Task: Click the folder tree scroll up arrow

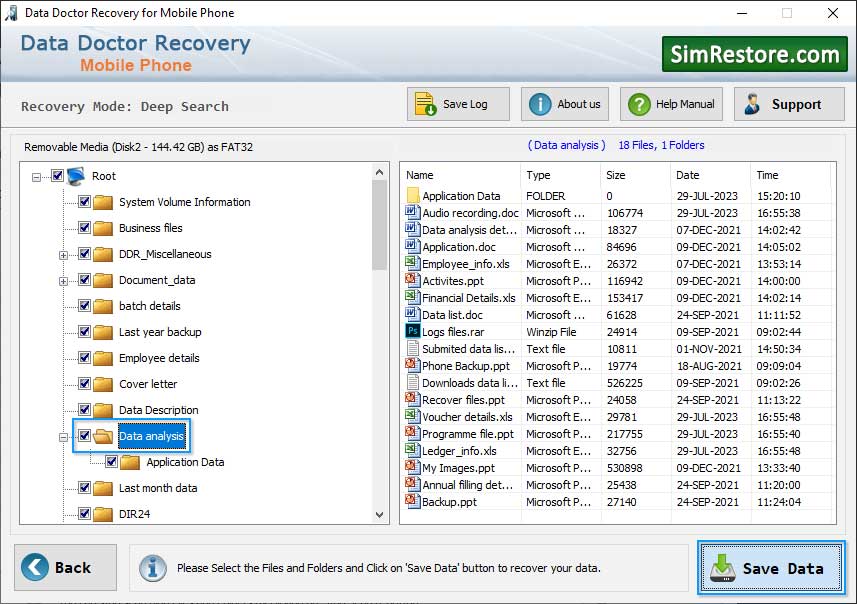Action: (379, 172)
